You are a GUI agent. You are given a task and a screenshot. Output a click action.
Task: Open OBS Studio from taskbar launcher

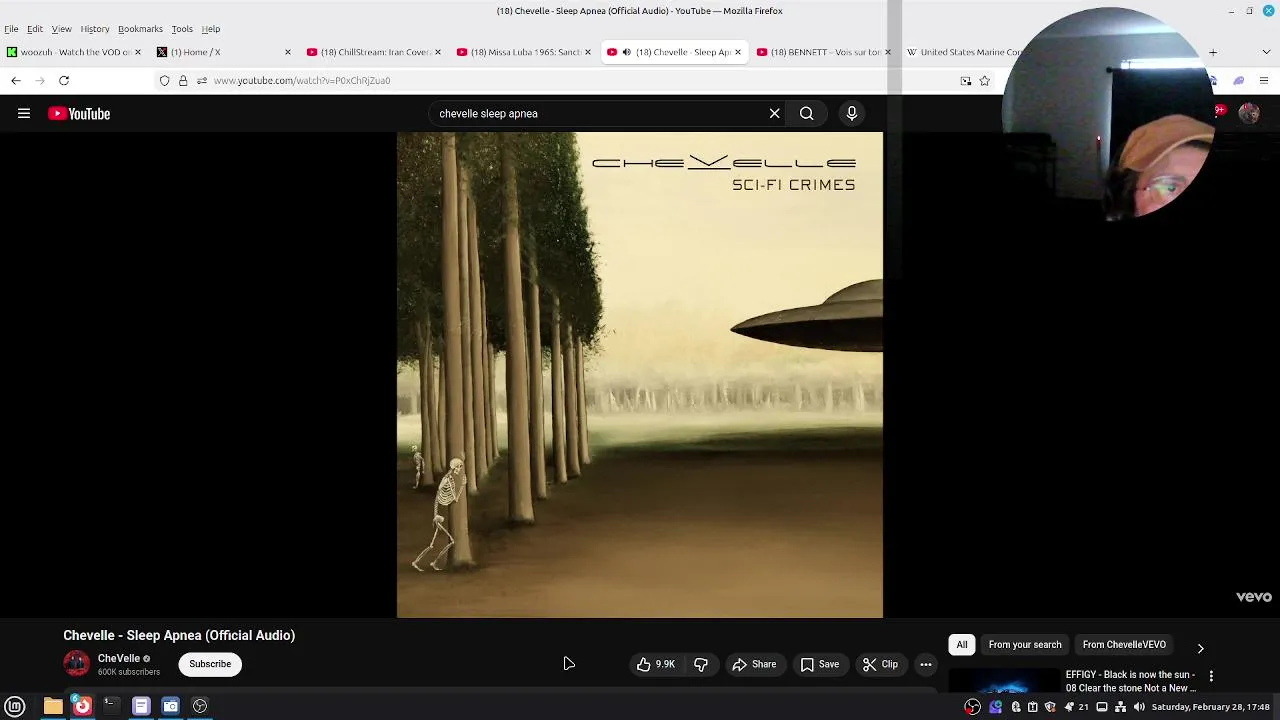tap(200, 706)
